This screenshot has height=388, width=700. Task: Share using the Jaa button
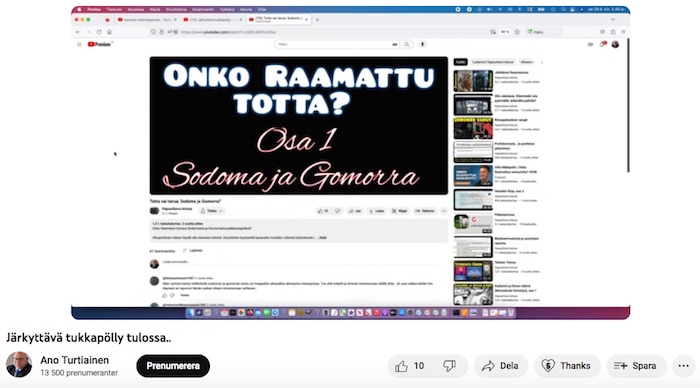click(x=355, y=211)
